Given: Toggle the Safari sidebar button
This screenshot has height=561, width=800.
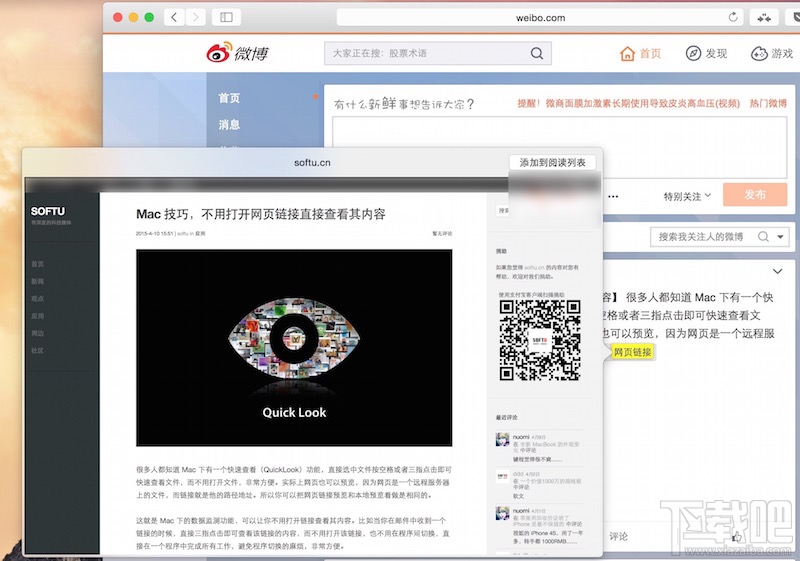Looking at the screenshot, I should point(226,17).
